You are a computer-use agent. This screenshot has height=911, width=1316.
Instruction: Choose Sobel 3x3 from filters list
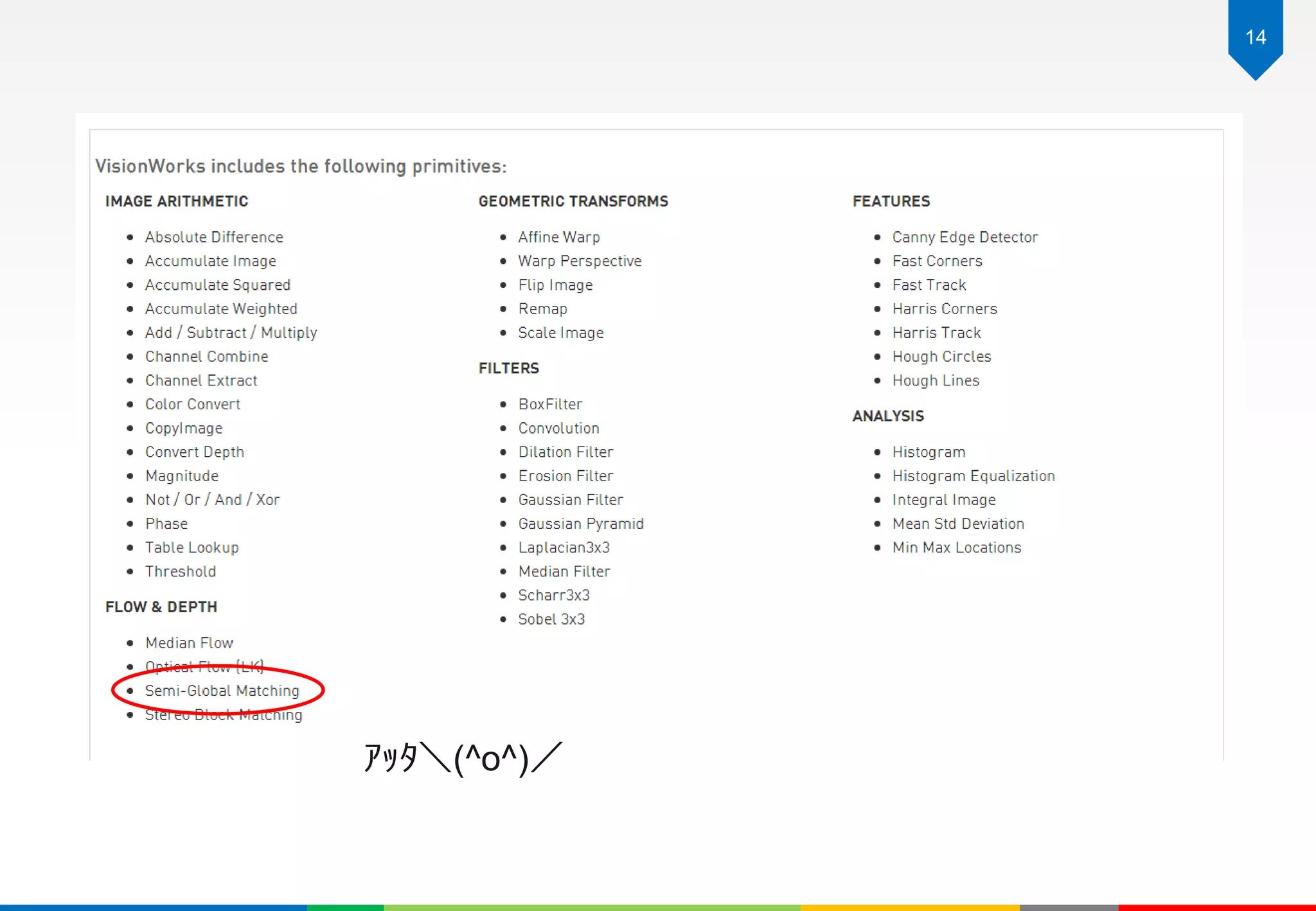[x=551, y=619]
